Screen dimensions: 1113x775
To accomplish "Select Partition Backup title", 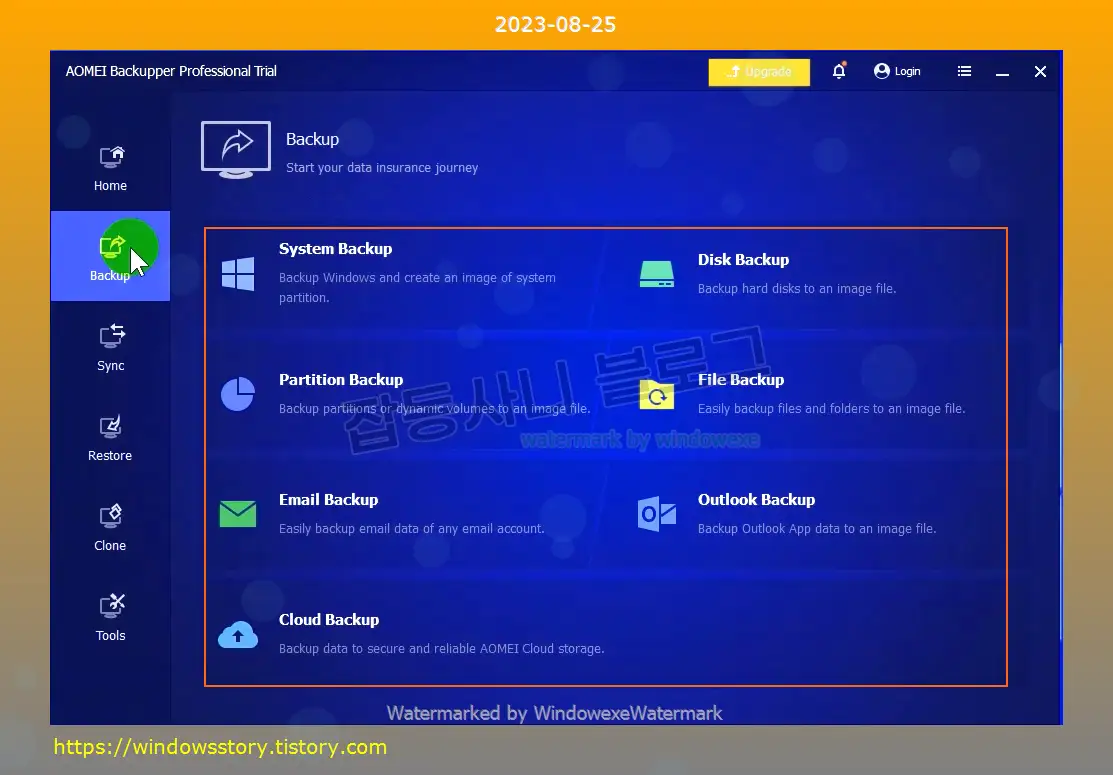I will 341,380.
